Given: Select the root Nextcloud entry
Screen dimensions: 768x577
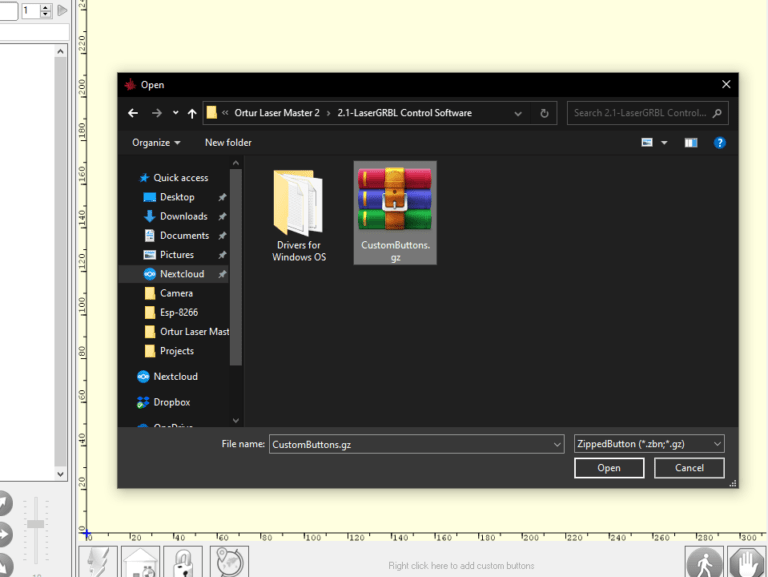Looking at the screenshot, I should point(168,377).
